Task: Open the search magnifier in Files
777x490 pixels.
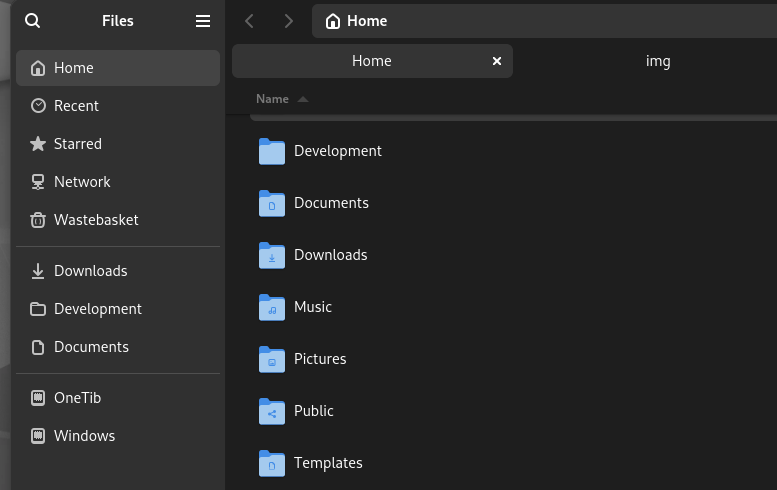Action: 32,21
